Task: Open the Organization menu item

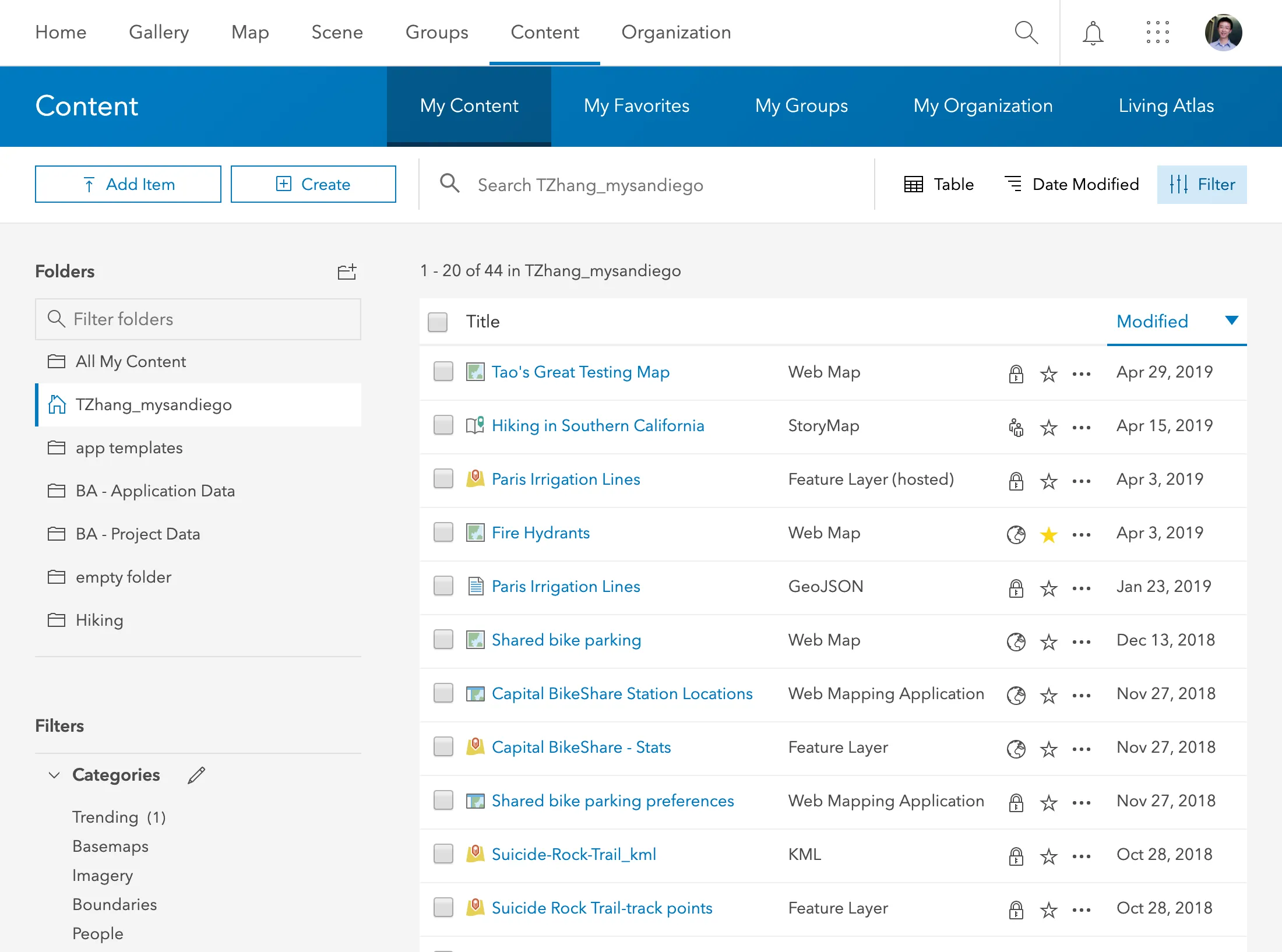Action: (676, 33)
